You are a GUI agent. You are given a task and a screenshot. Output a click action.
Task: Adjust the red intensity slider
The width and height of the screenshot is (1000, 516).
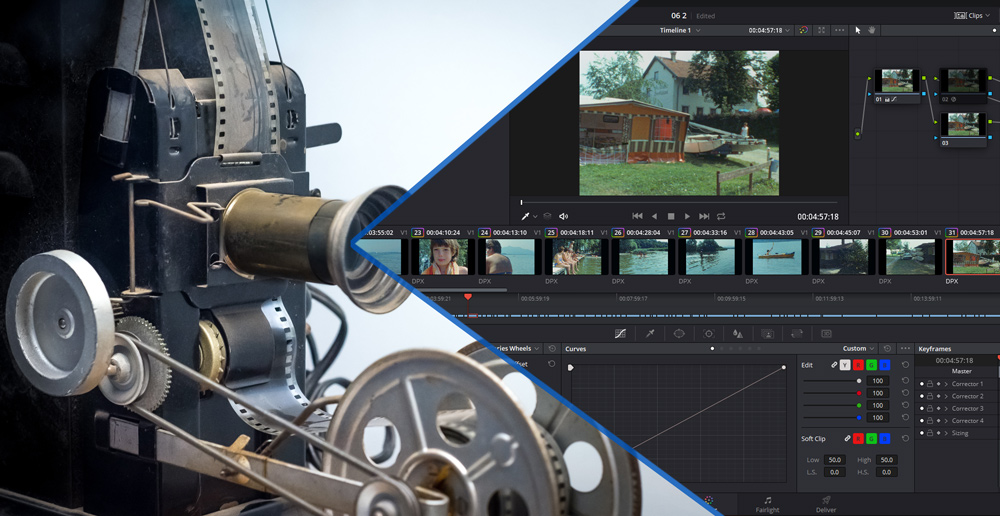832,394
